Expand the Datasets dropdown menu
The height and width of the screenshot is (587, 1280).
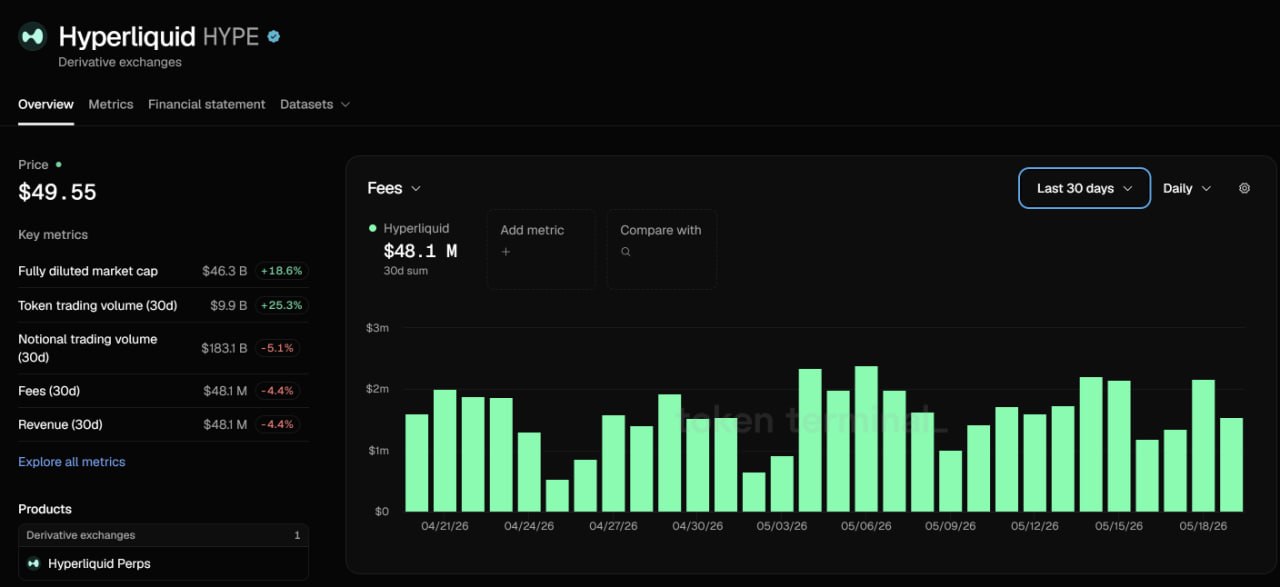coord(315,104)
